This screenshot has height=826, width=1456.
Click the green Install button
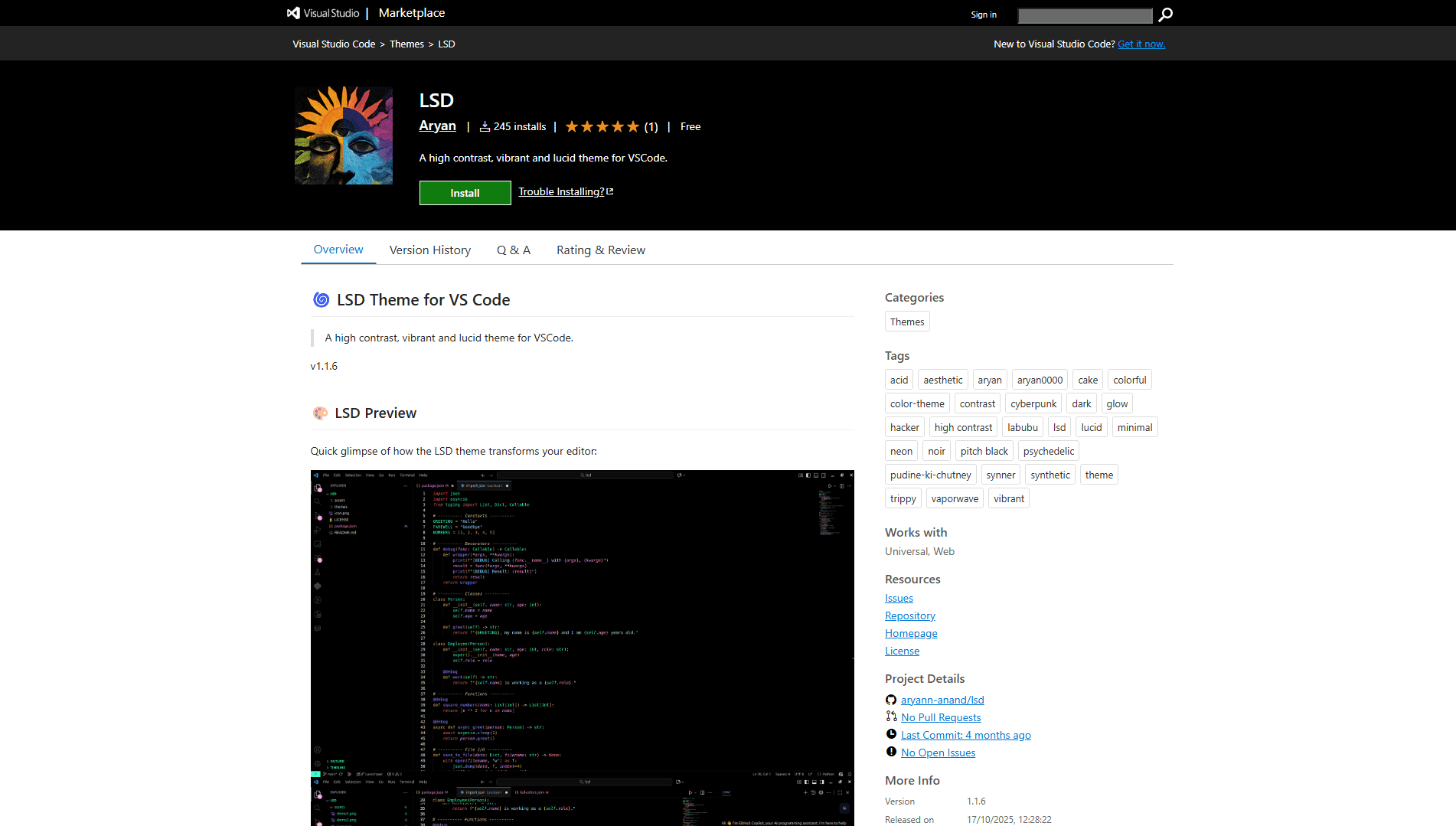pos(465,193)
